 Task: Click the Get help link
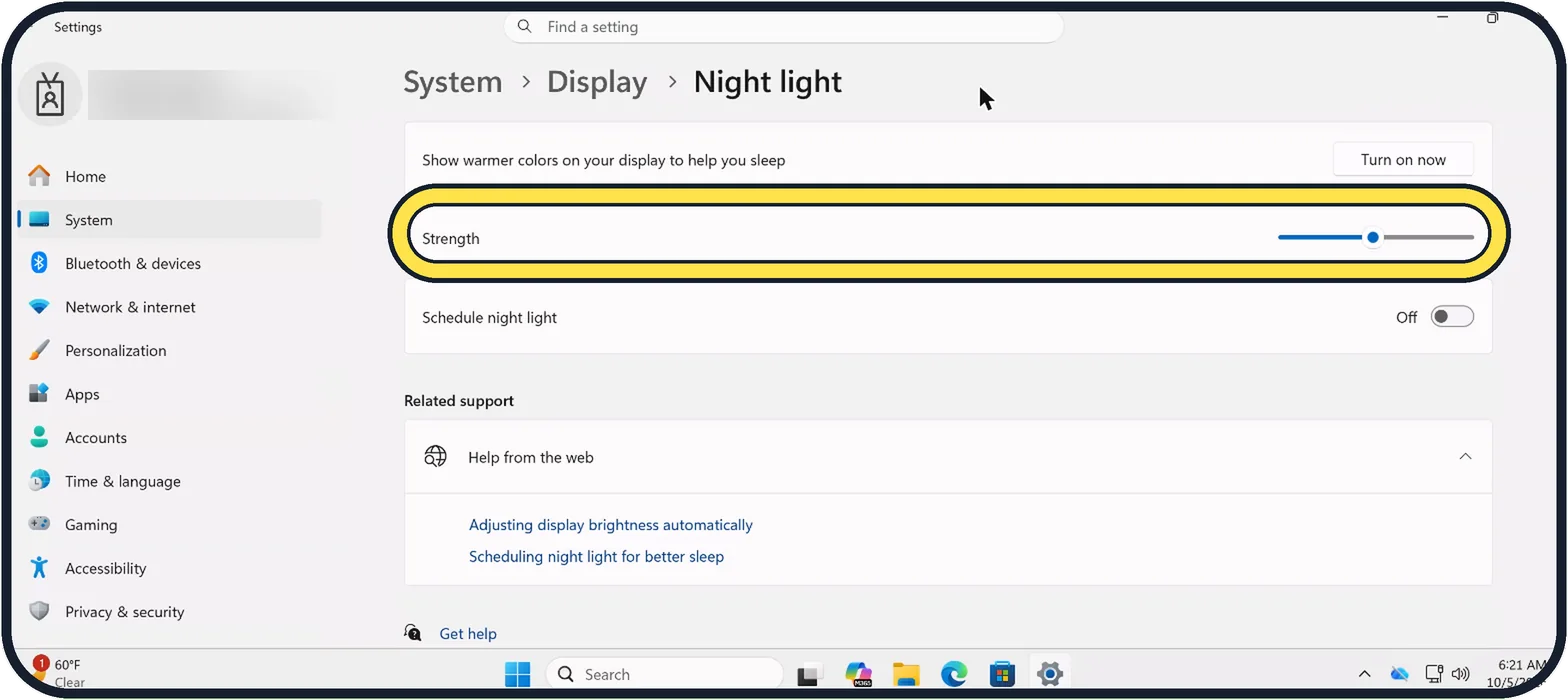click(468, 633)
